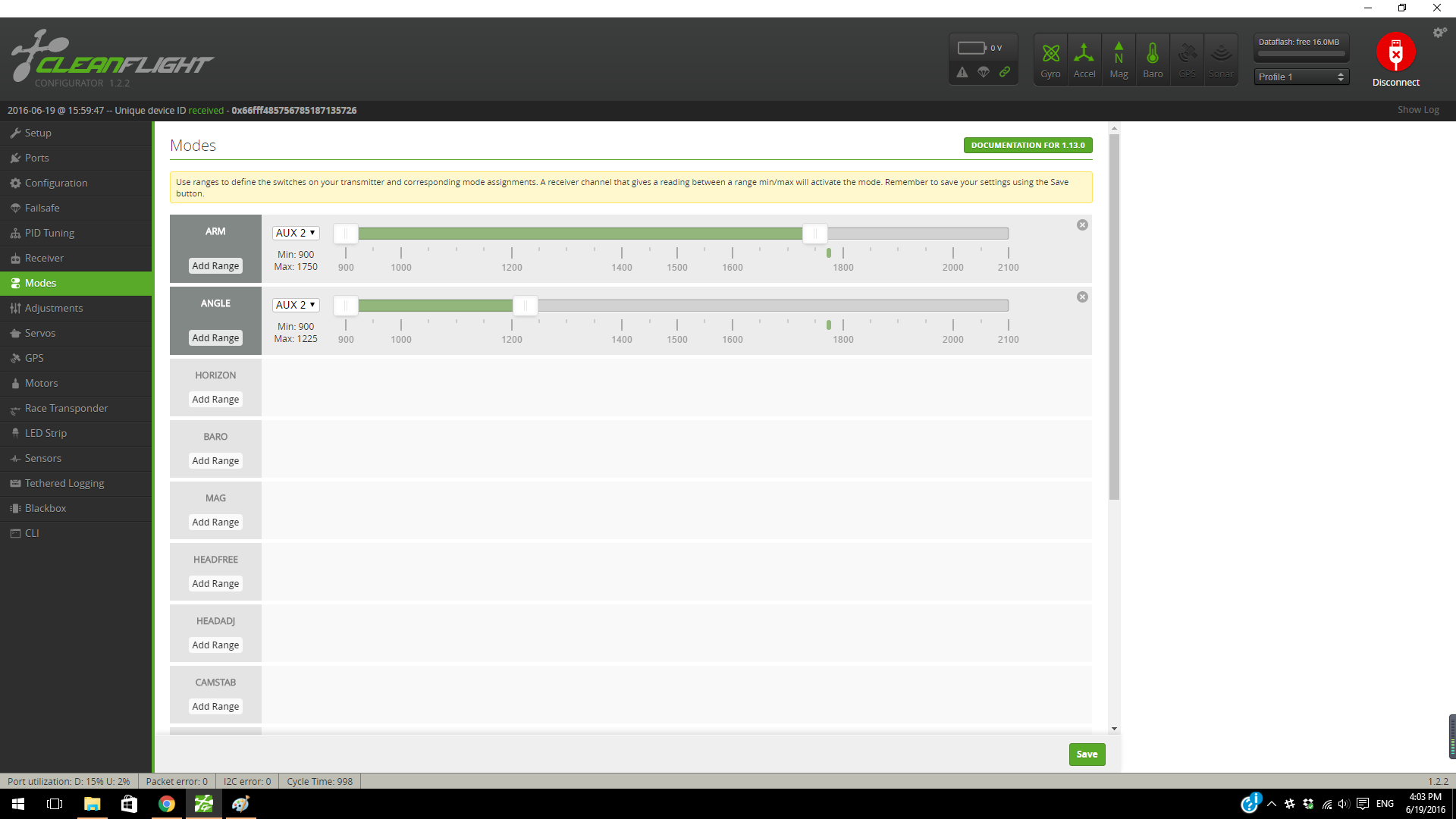Image resolution: width=1456 pixels, height=819 pixels.
Task: Add Range for MAG mode
Action: click(215, 522)
